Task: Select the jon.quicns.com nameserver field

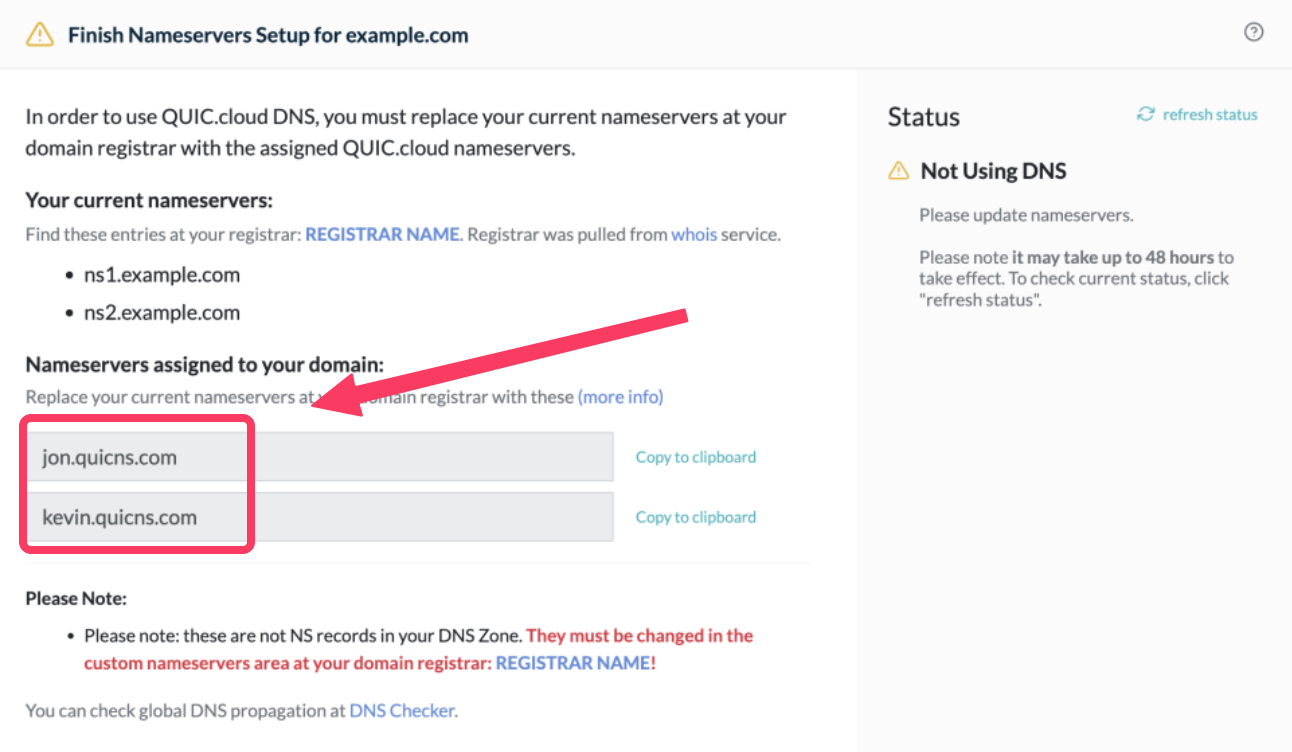Action: click(320, 457)
